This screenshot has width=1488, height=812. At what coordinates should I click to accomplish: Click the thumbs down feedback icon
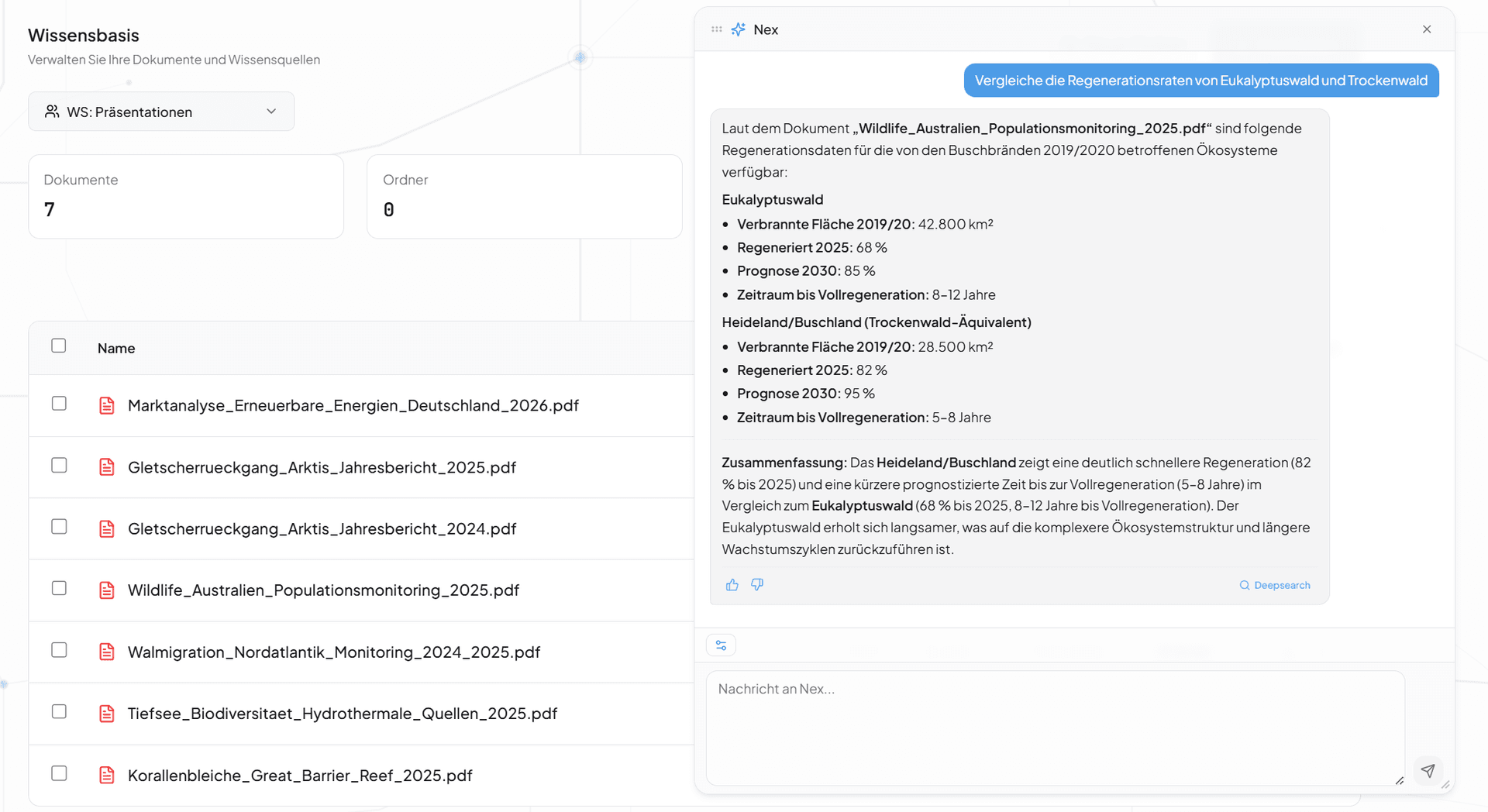click(x=757, y=585)
